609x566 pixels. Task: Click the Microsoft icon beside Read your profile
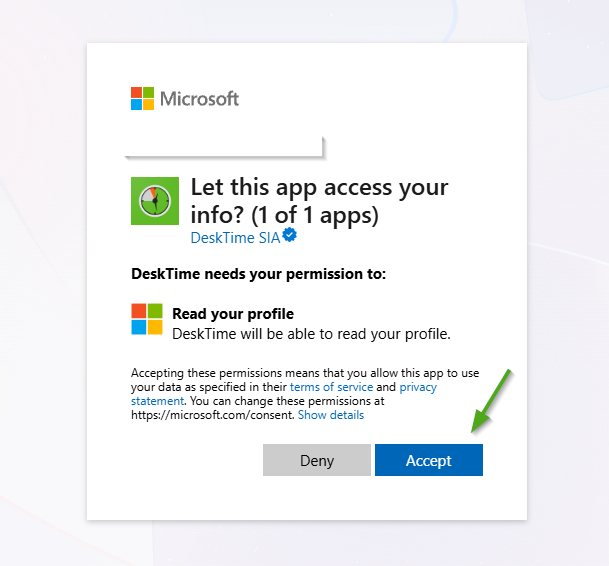click(x=147, y=319)
